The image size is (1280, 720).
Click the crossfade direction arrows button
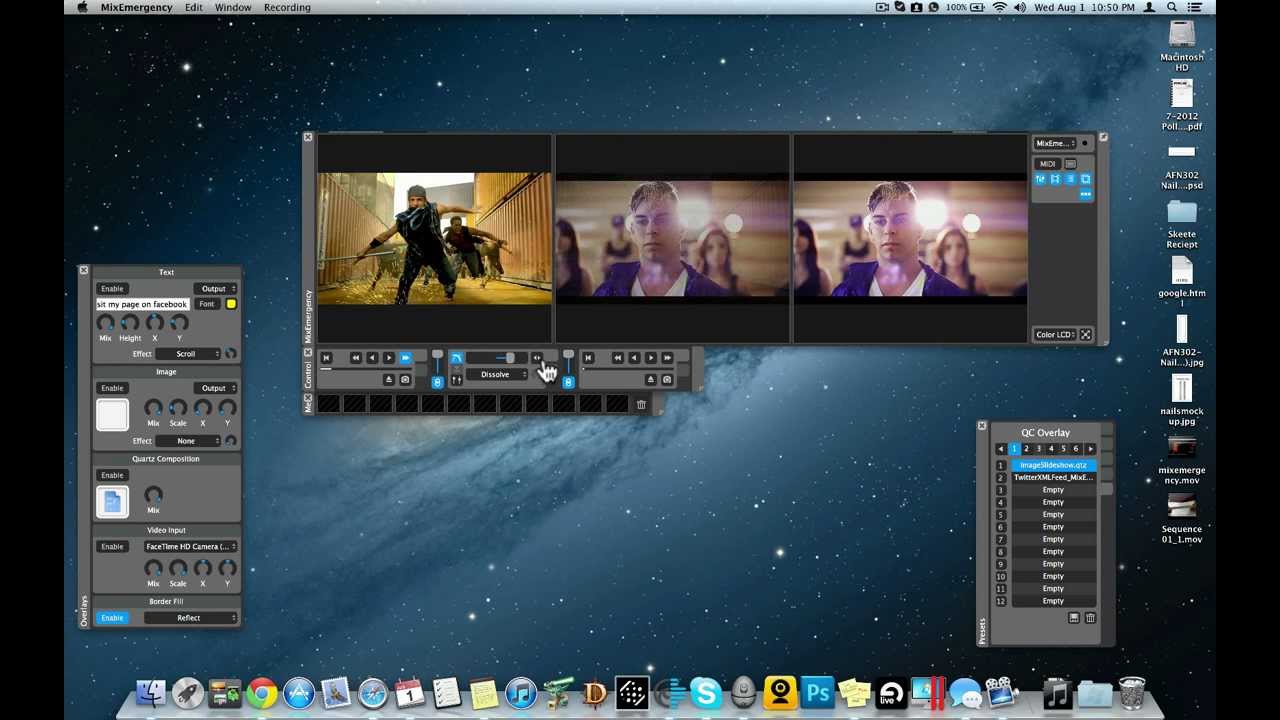[x=537, y=357]
